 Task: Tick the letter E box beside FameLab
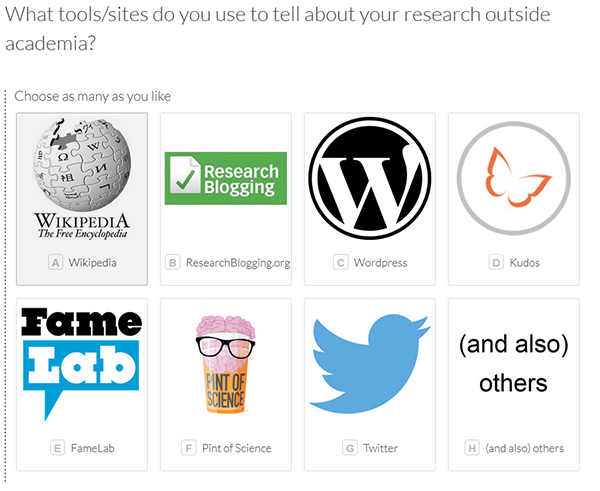57,448
